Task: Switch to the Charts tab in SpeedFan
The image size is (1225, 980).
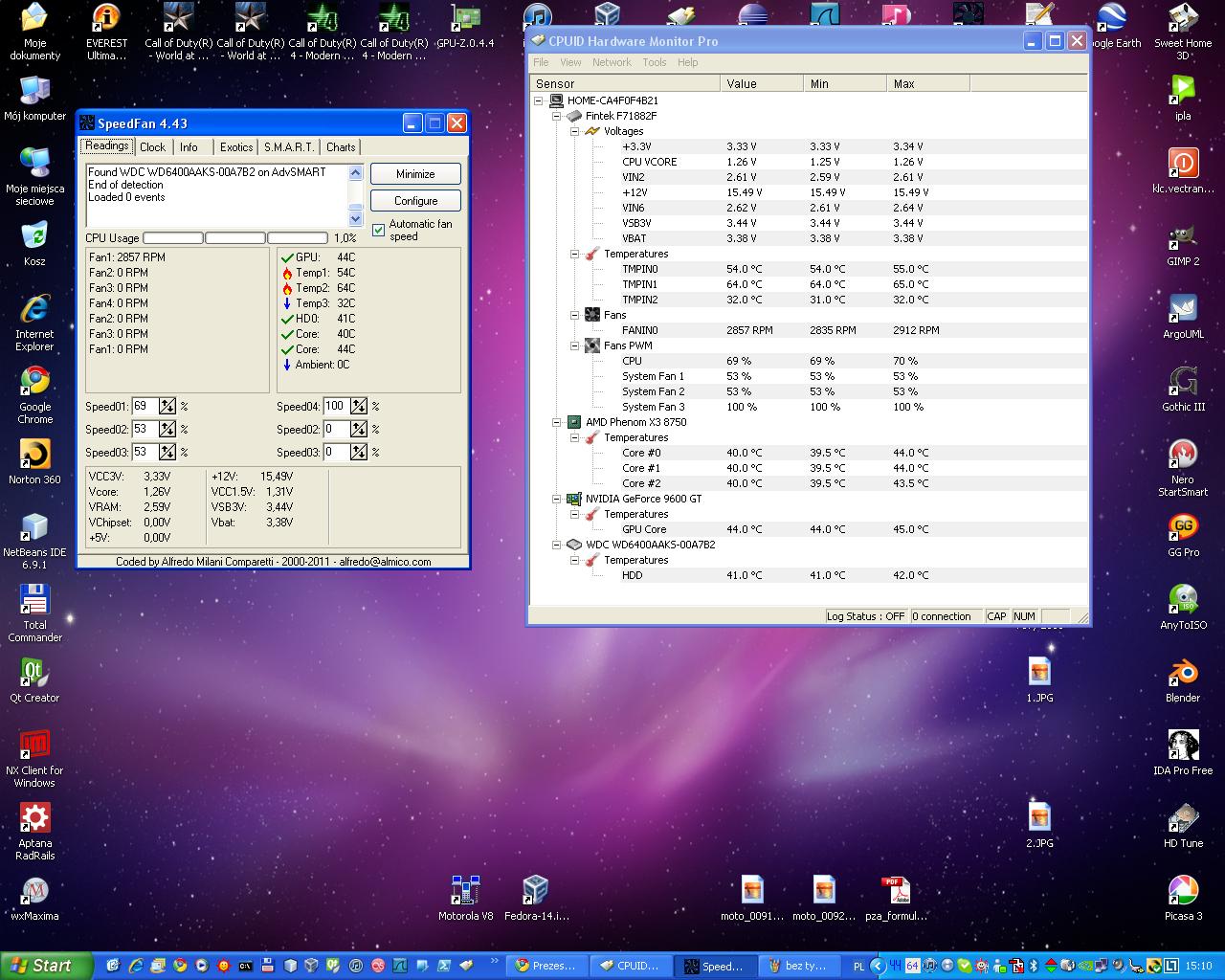Action: coord(341,146)
